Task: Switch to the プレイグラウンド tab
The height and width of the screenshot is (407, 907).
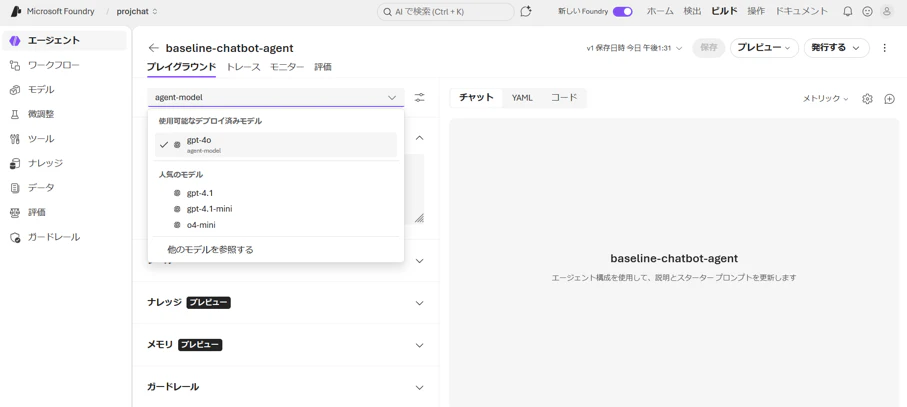Action: point(181,67)
